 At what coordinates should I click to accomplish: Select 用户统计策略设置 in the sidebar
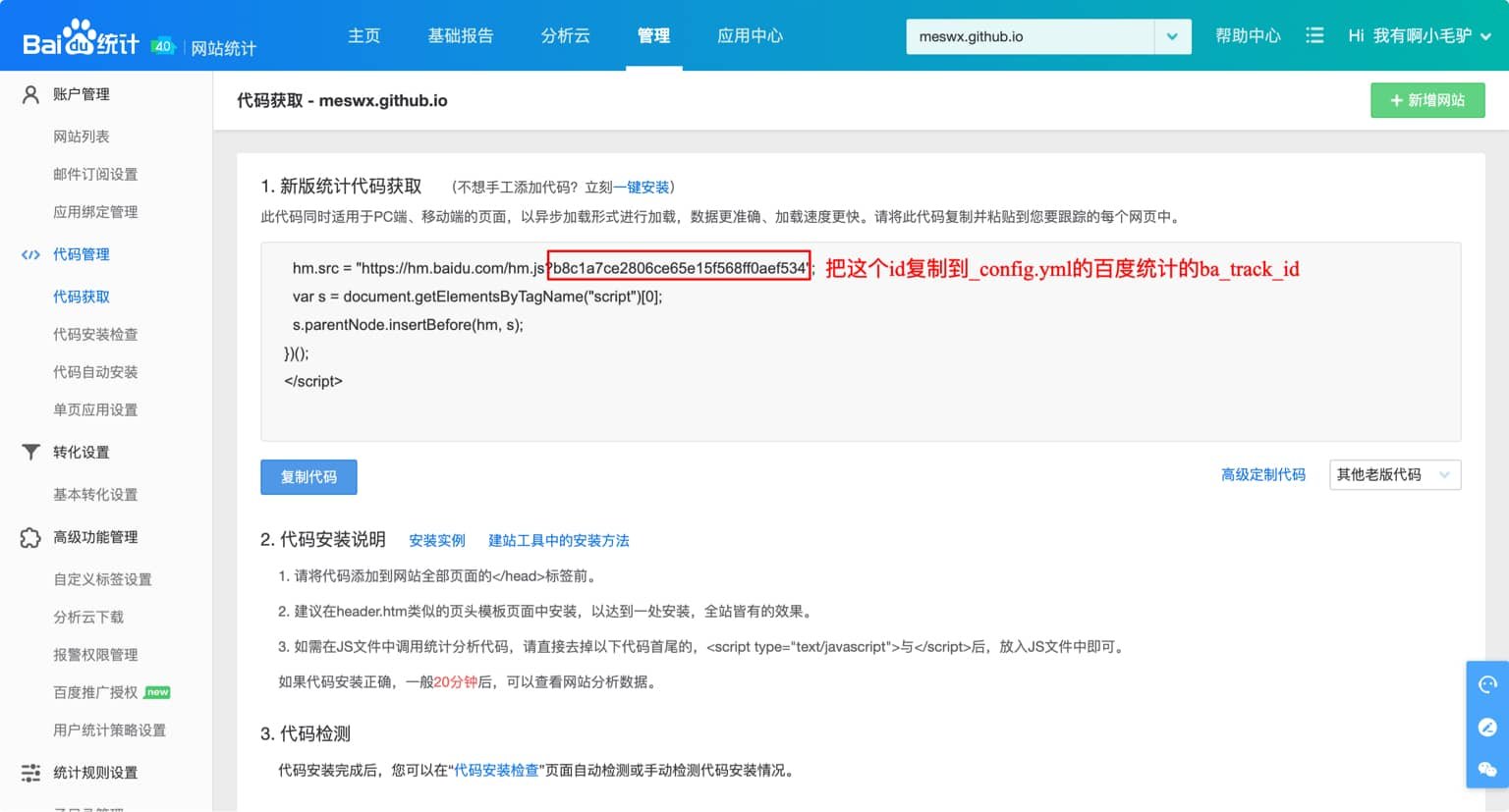[x=110, y=731]
